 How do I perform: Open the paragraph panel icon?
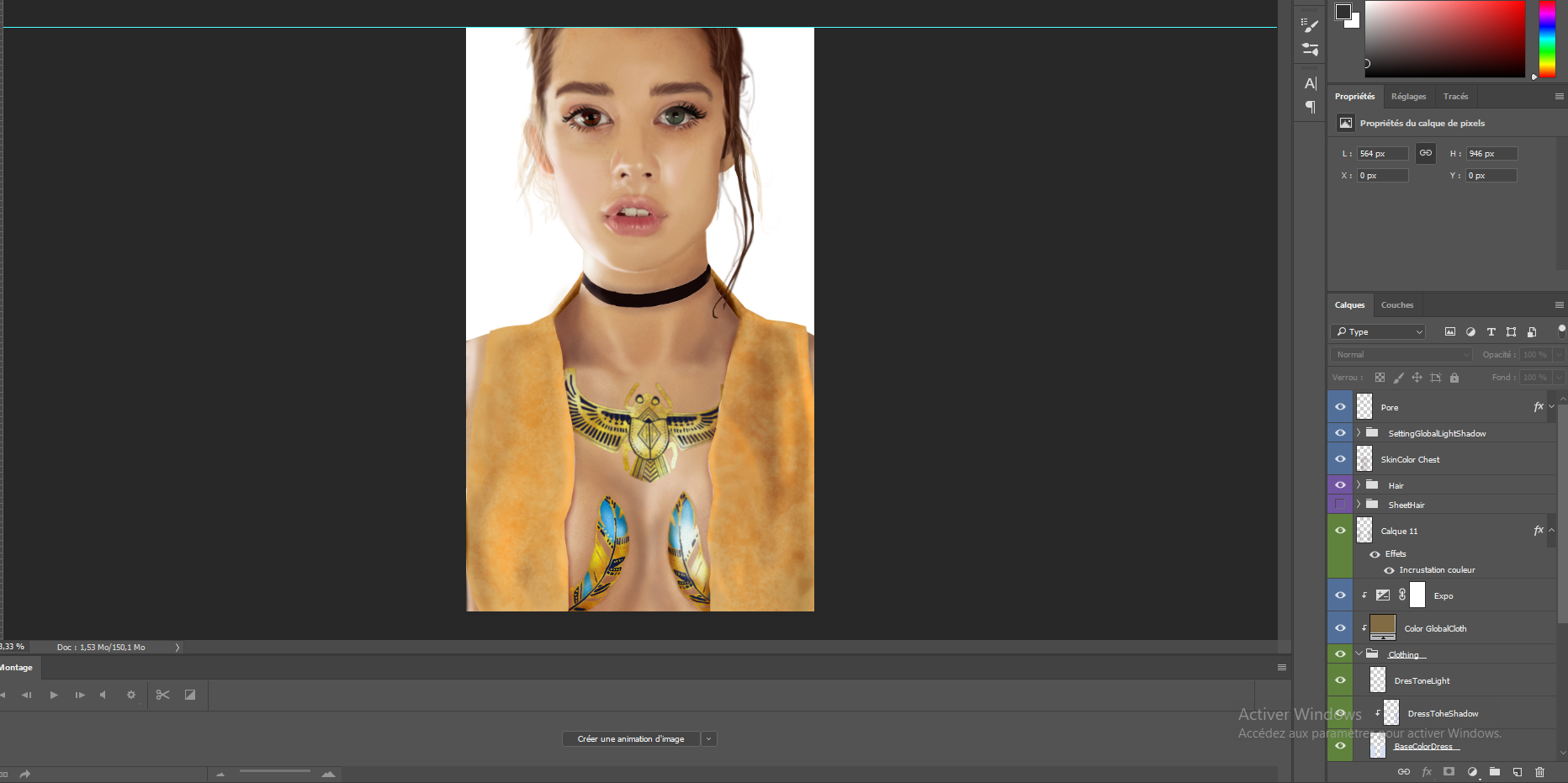(x=1310, y=107)
